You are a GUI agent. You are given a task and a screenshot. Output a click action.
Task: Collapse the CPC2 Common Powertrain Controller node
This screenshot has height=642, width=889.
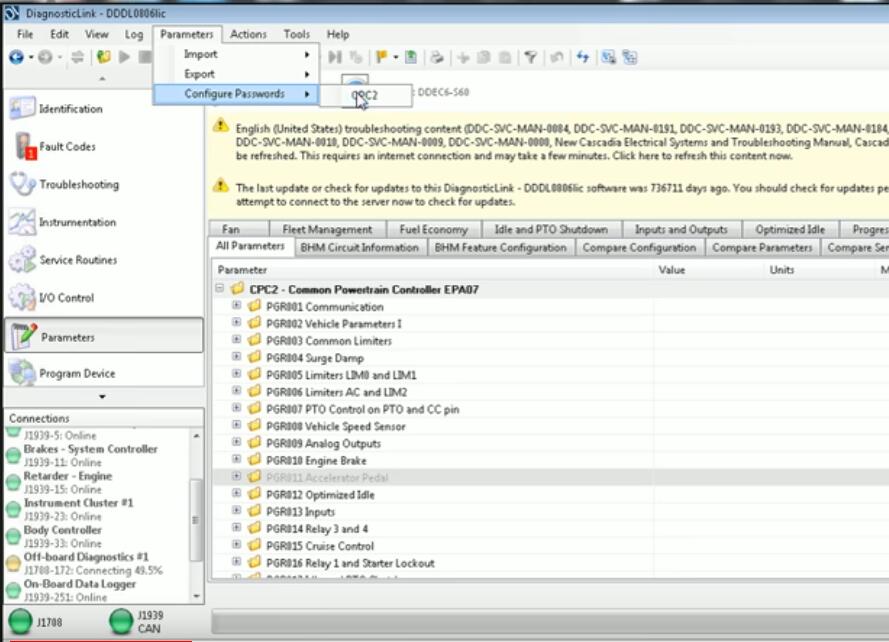[x=220, y=289]
